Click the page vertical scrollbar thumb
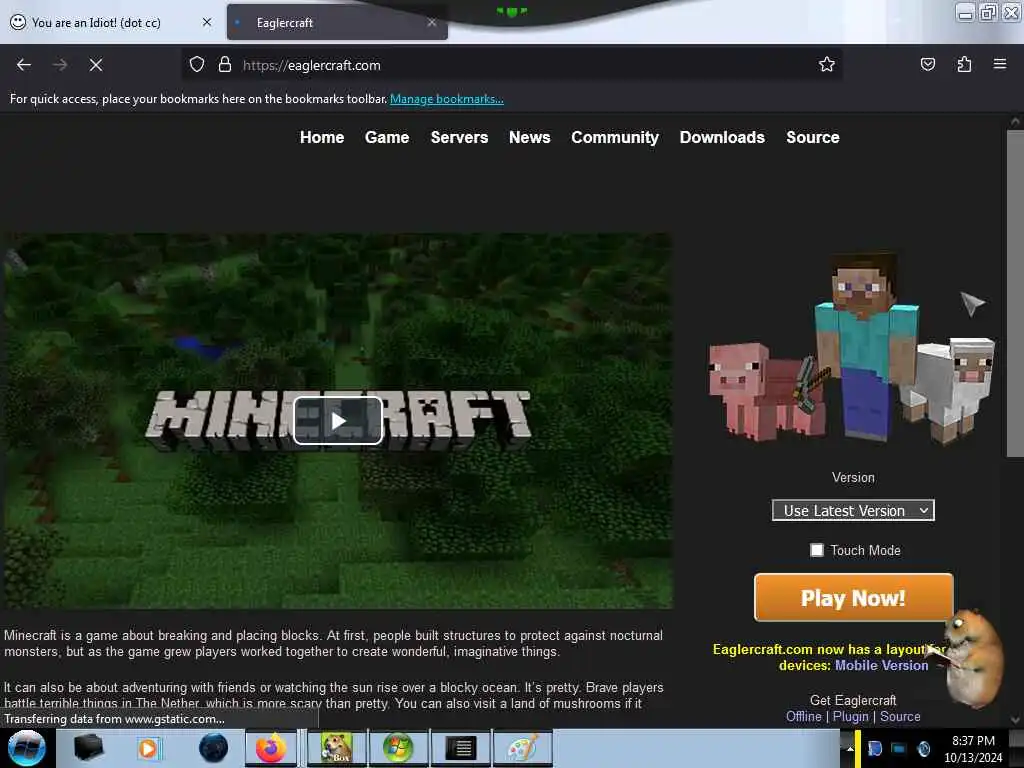The image size is (1024, 768). click(1014, 294)
